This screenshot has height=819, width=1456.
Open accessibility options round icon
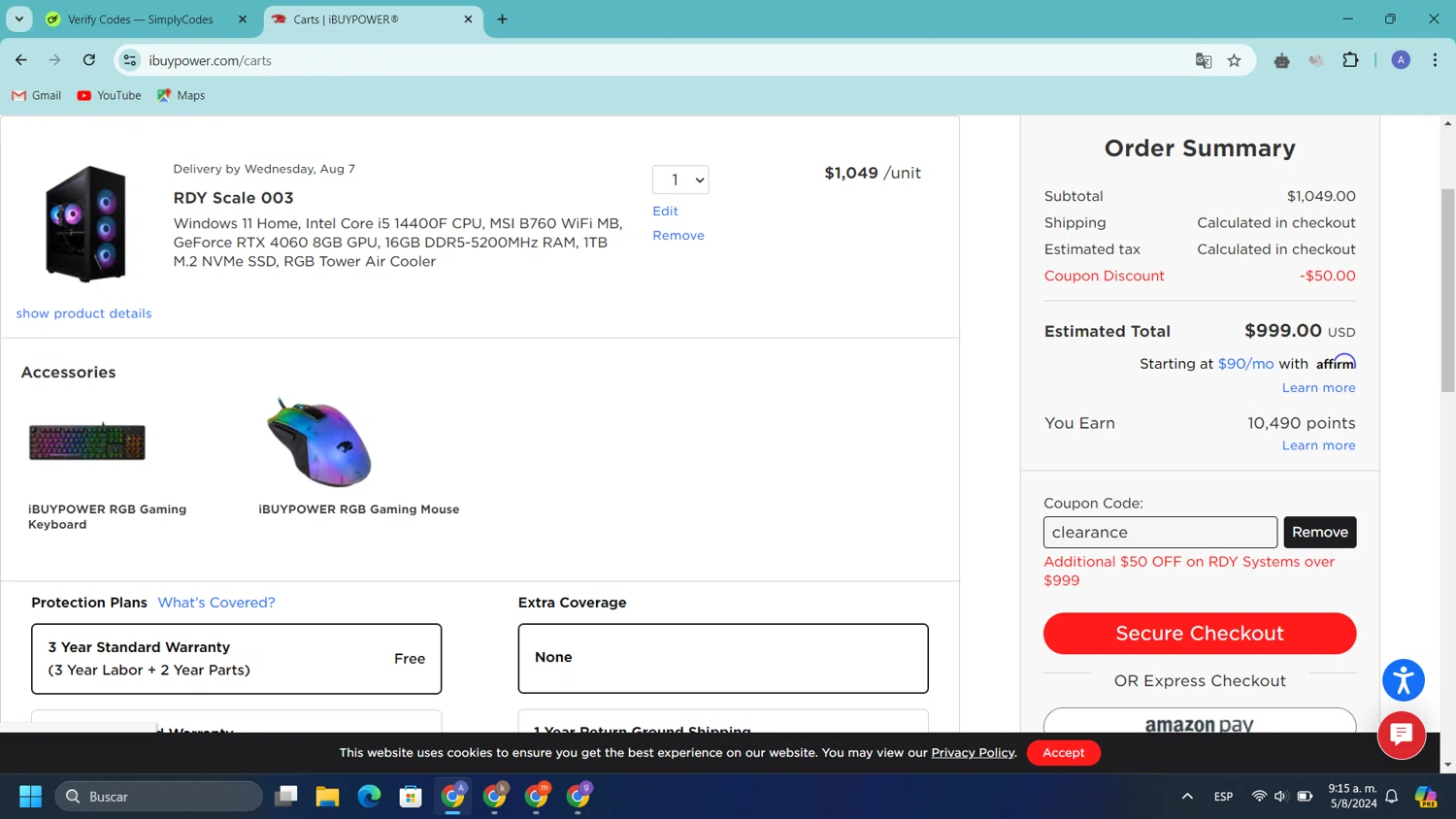1403,680
